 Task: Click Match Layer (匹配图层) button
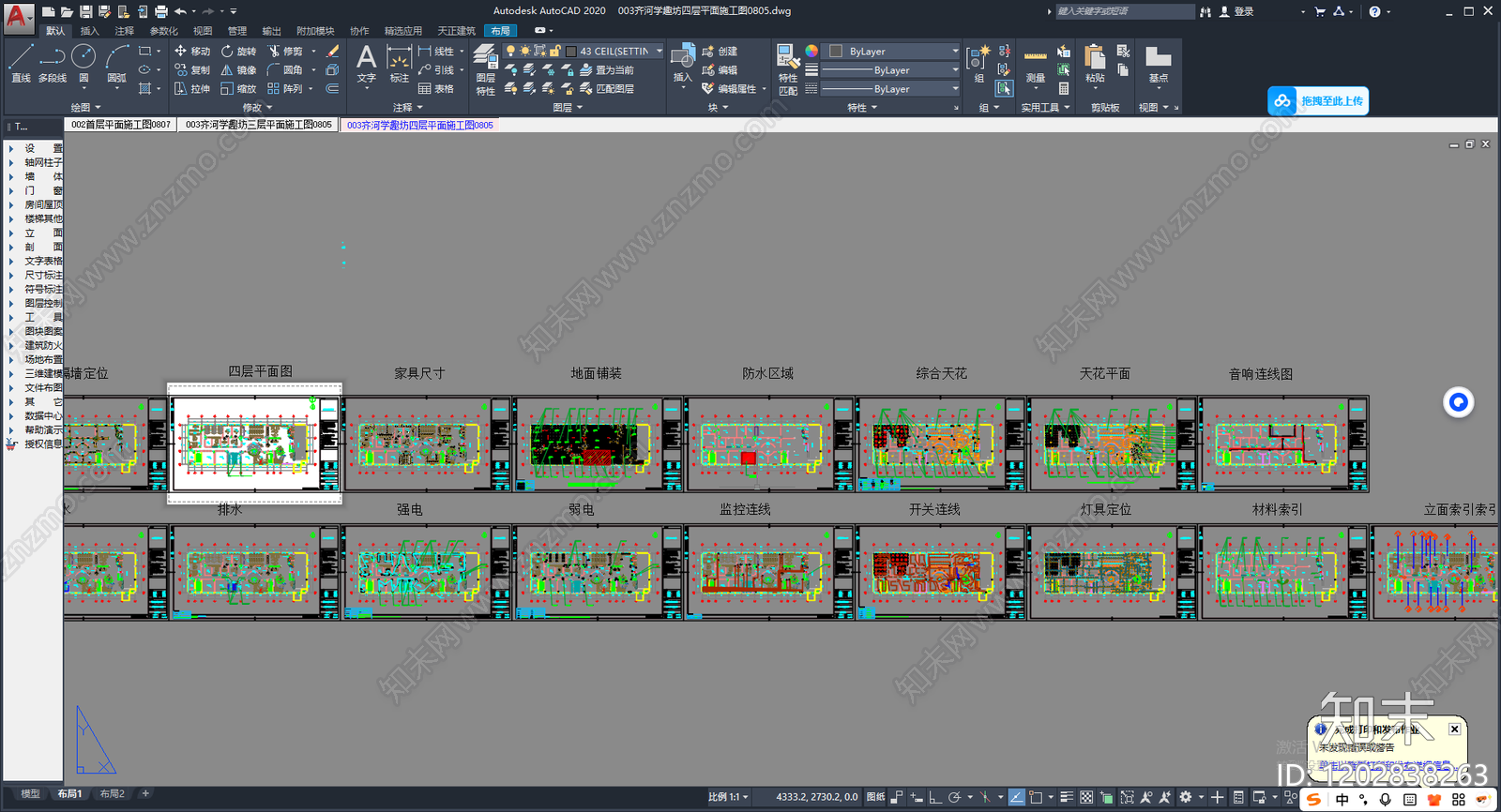click(607, 89)
